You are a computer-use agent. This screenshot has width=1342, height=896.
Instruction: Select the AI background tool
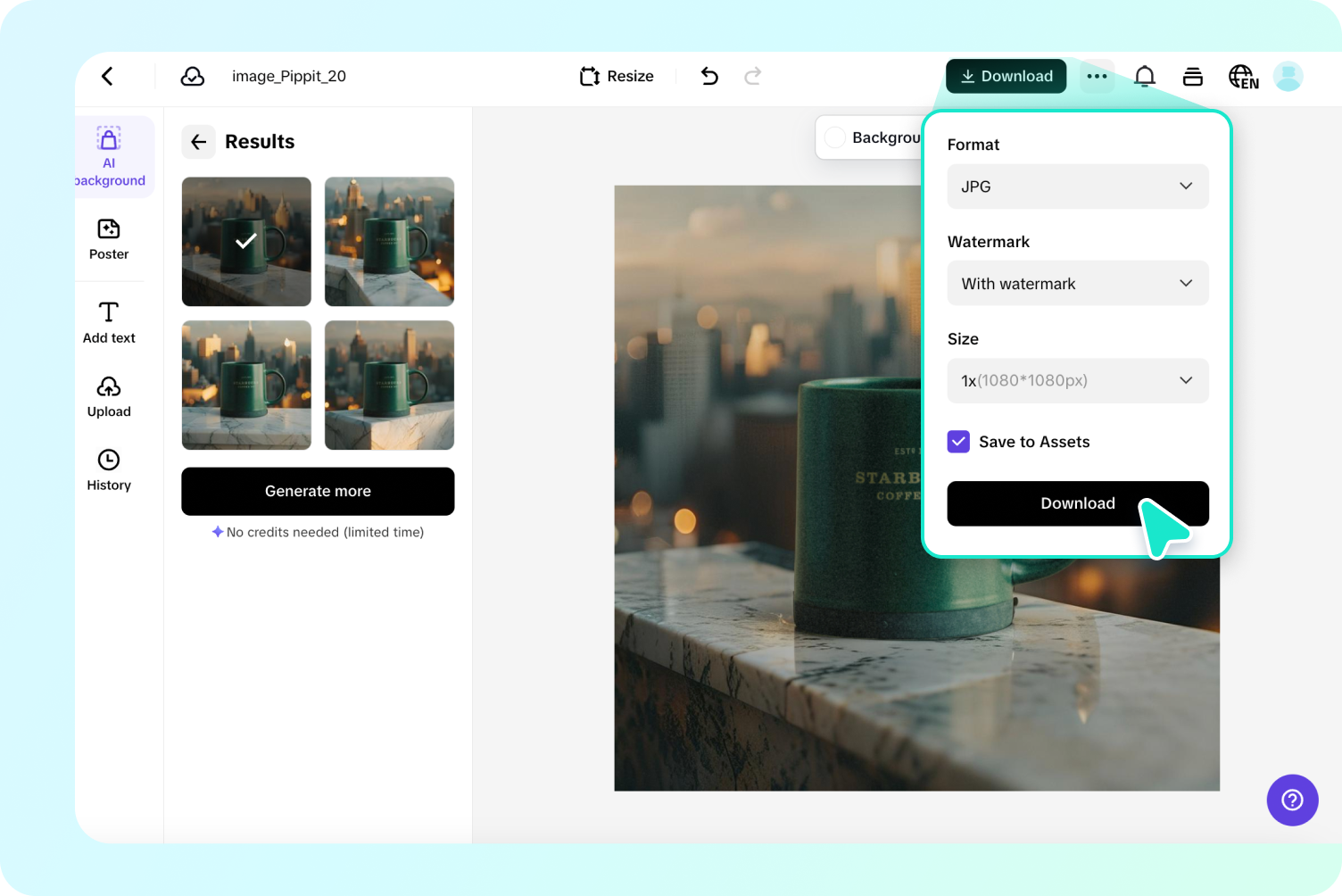110,156
